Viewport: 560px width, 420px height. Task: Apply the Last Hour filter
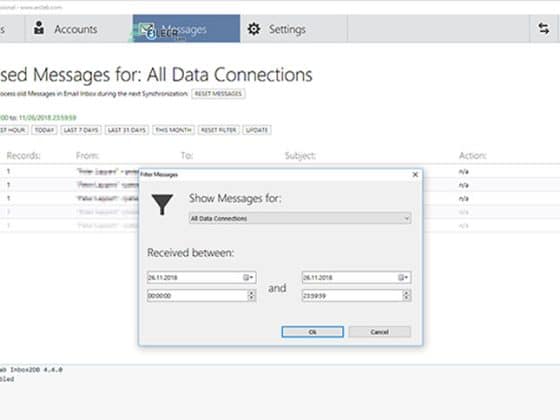coord(13,130)
